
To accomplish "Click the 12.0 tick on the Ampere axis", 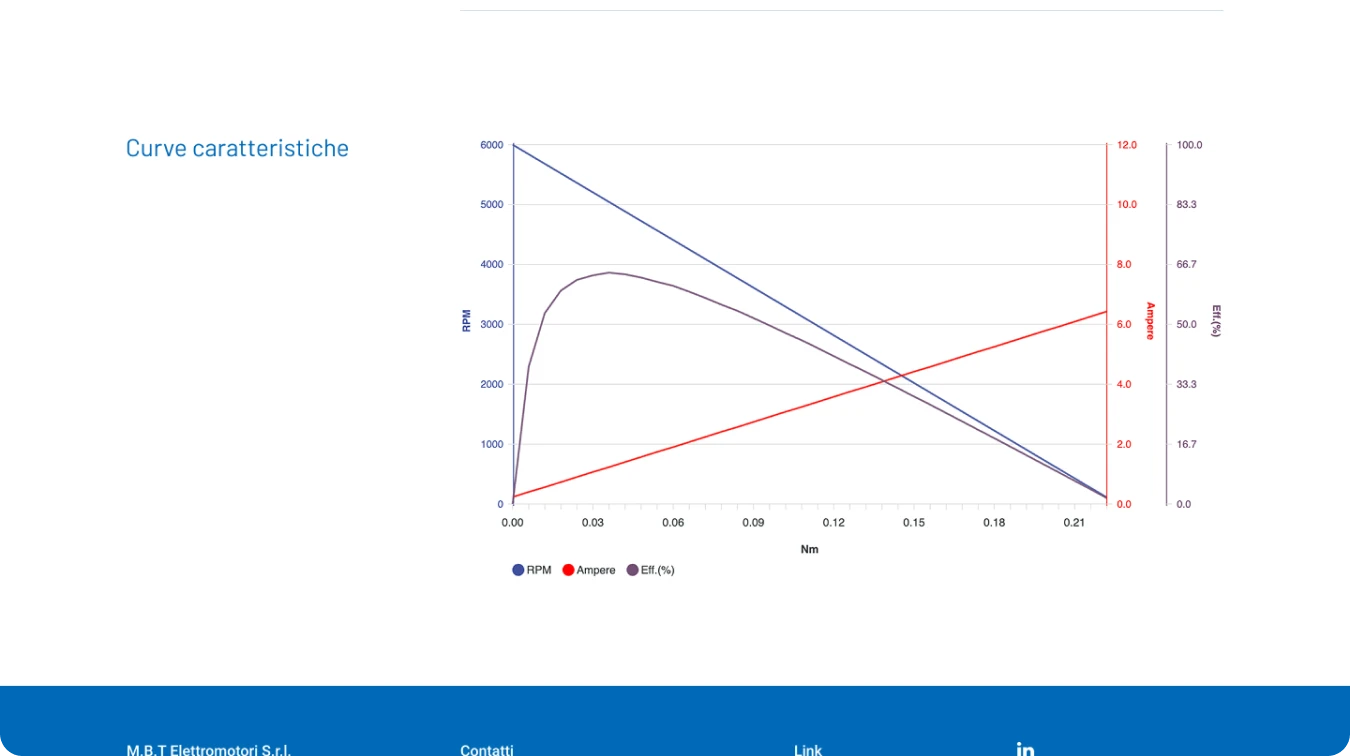I will [1126, 145].
